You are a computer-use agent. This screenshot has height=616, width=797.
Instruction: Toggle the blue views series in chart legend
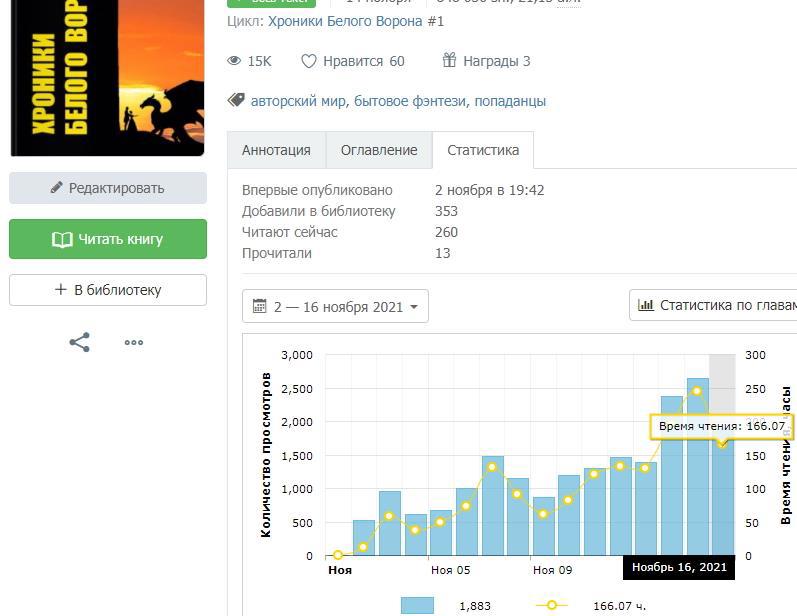coord(417,605)
